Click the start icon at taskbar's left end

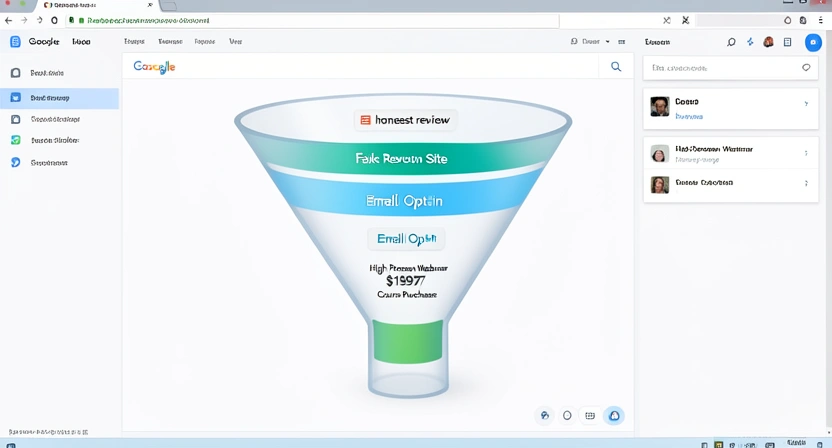pos(11,445)
